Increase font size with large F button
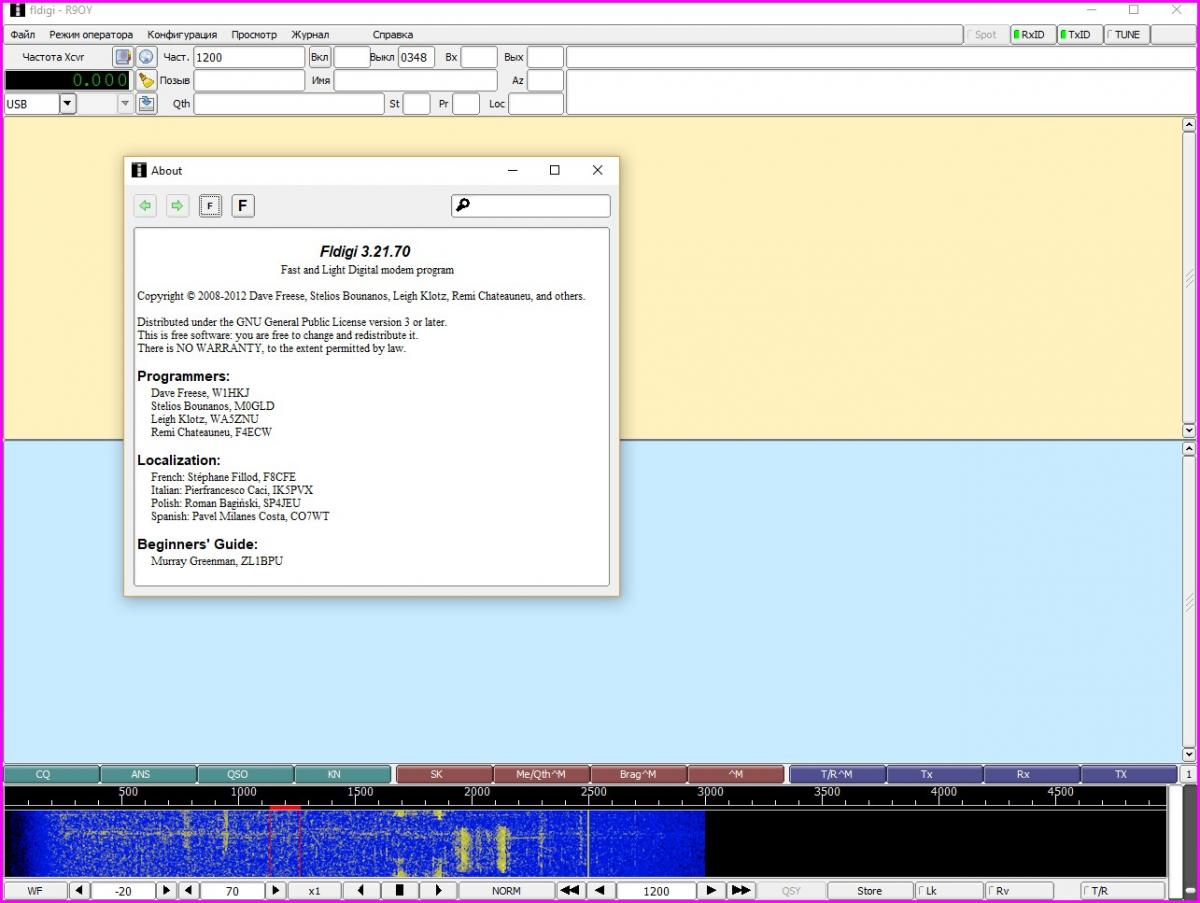Screen dimensions: 1200x903 pos(243,206)
